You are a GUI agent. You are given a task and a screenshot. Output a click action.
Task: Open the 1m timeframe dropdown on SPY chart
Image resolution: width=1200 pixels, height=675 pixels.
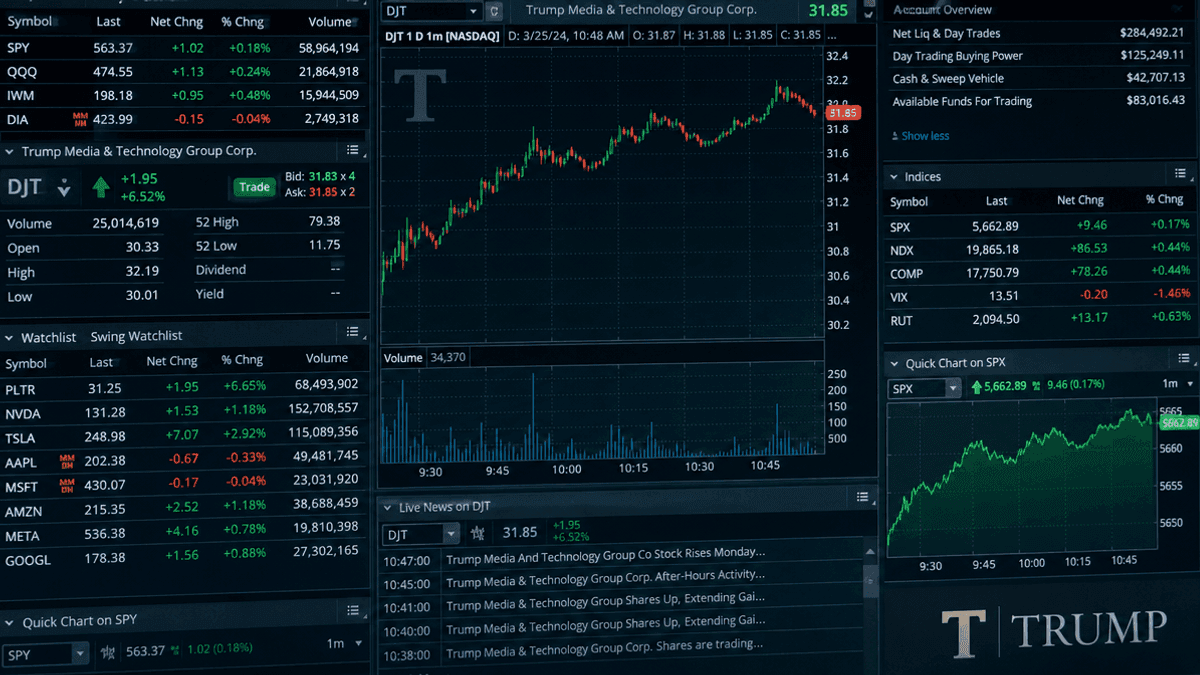point(345,643)
